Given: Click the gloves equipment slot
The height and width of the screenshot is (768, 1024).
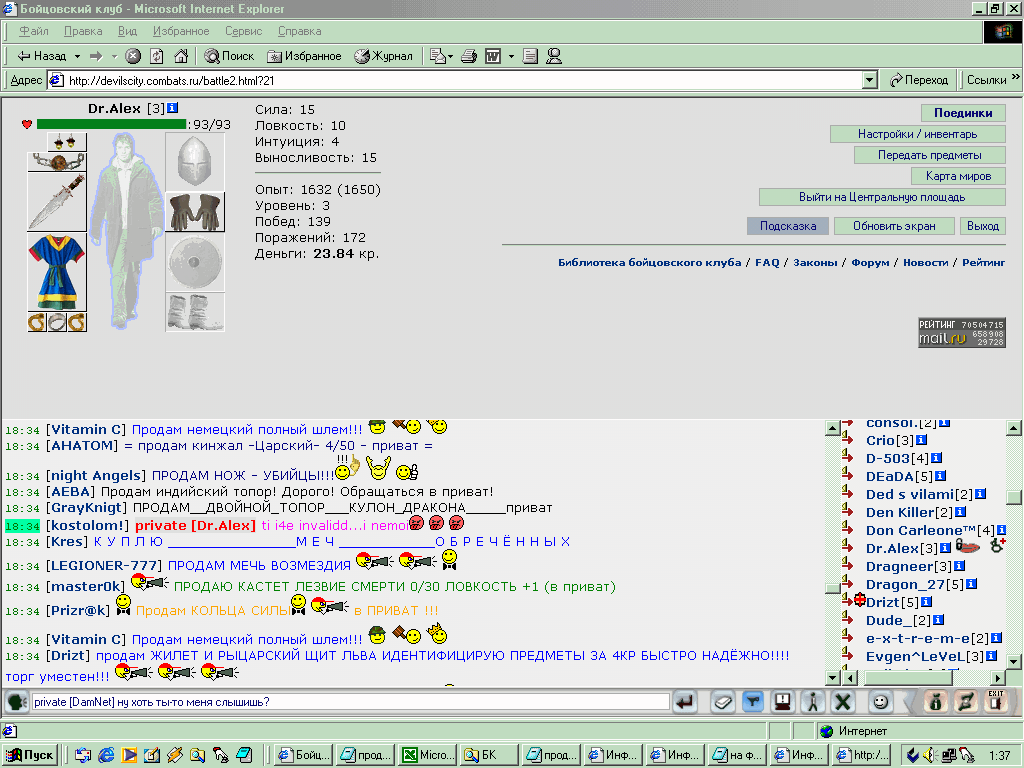Looking at the screenshot, I should click(x=195, y=212).
